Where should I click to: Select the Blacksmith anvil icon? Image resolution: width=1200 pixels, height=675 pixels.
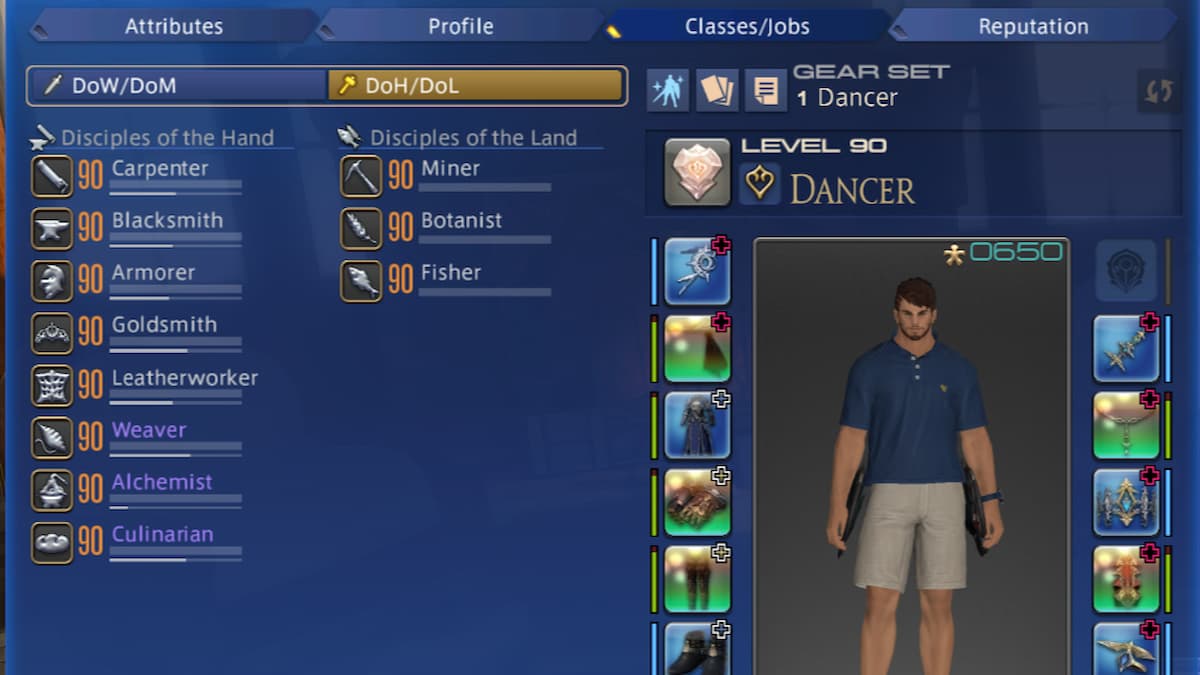tap(52, 228)
